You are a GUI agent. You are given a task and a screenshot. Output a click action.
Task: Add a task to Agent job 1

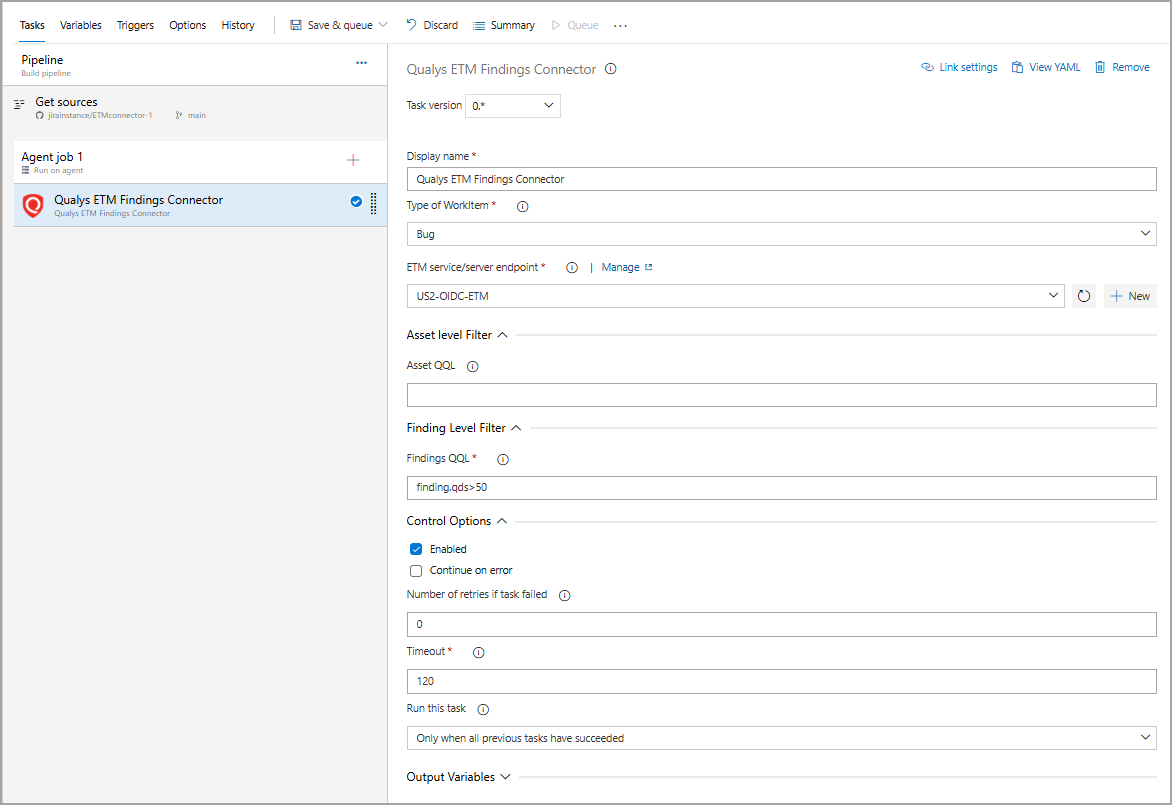[353, 159]
